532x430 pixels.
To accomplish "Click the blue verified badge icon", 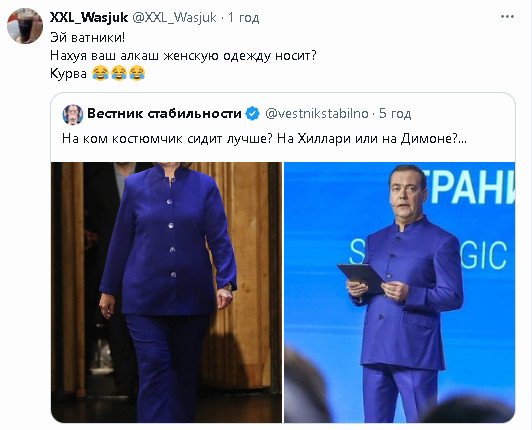I will coord(252,114).
